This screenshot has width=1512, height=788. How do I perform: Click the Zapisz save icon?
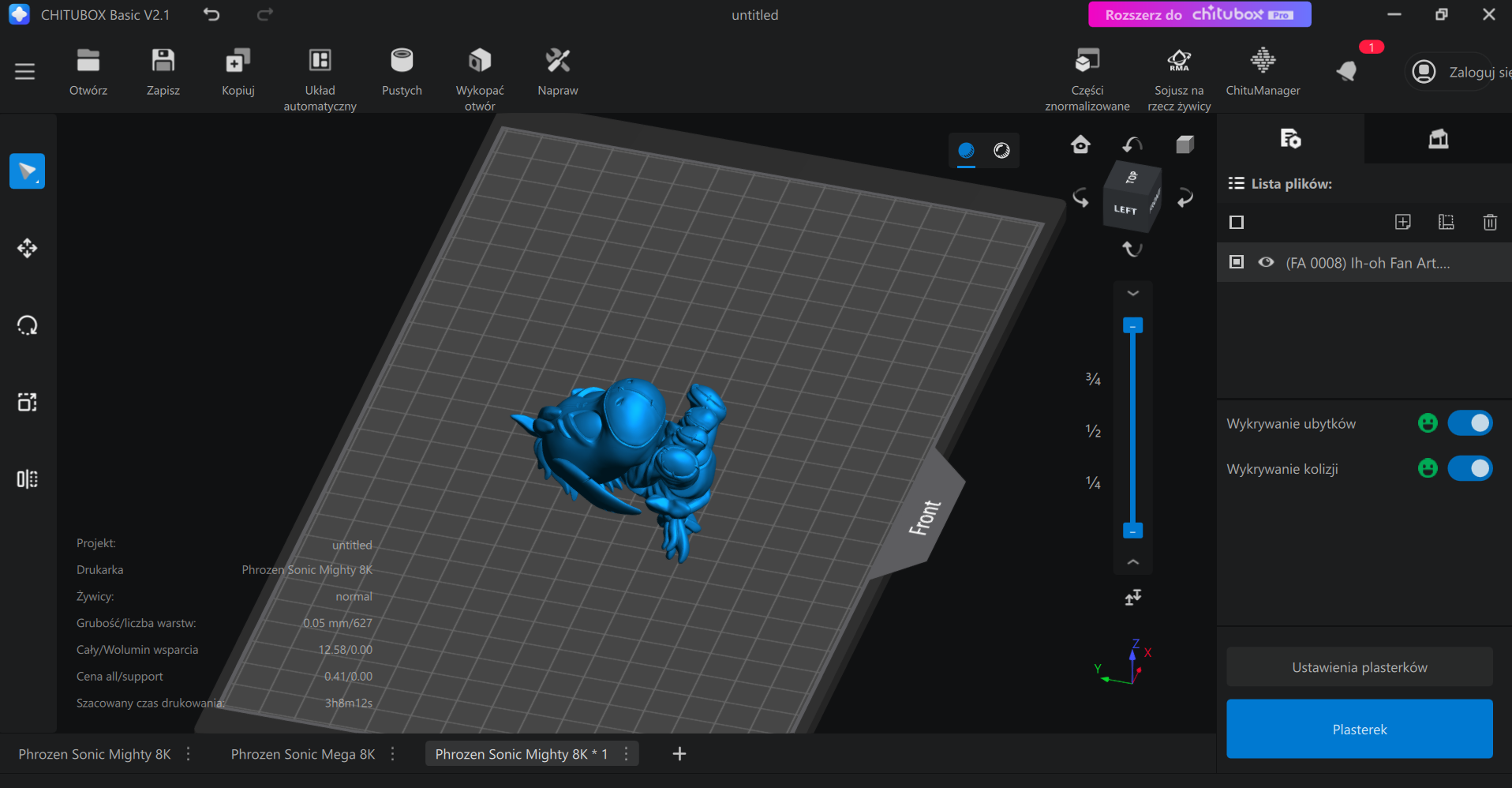coord(163,73)
